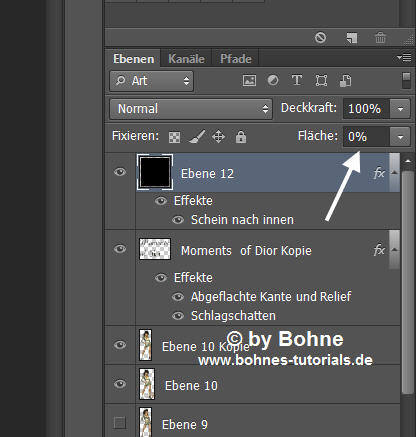Screen dimensions: 416x437
Task: Open the Layers panel flyout menu
Action: 404,58
